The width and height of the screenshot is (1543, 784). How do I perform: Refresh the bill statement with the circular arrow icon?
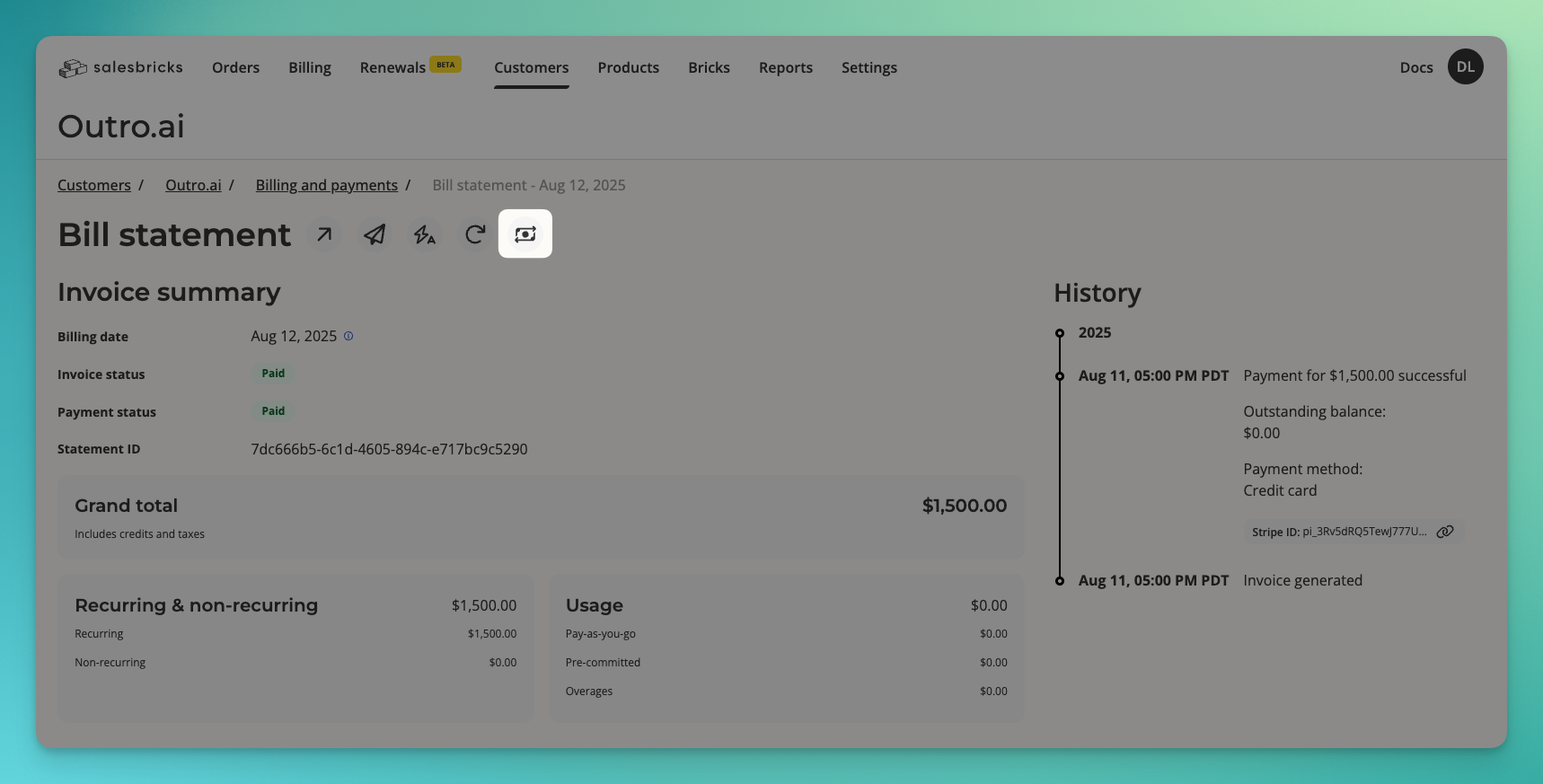pyautogui.click(x=475, y=234)
